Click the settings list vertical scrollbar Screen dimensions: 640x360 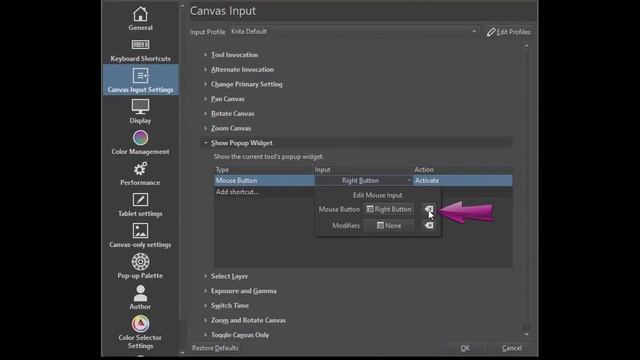pyautogui.click(x=527, y=190)
